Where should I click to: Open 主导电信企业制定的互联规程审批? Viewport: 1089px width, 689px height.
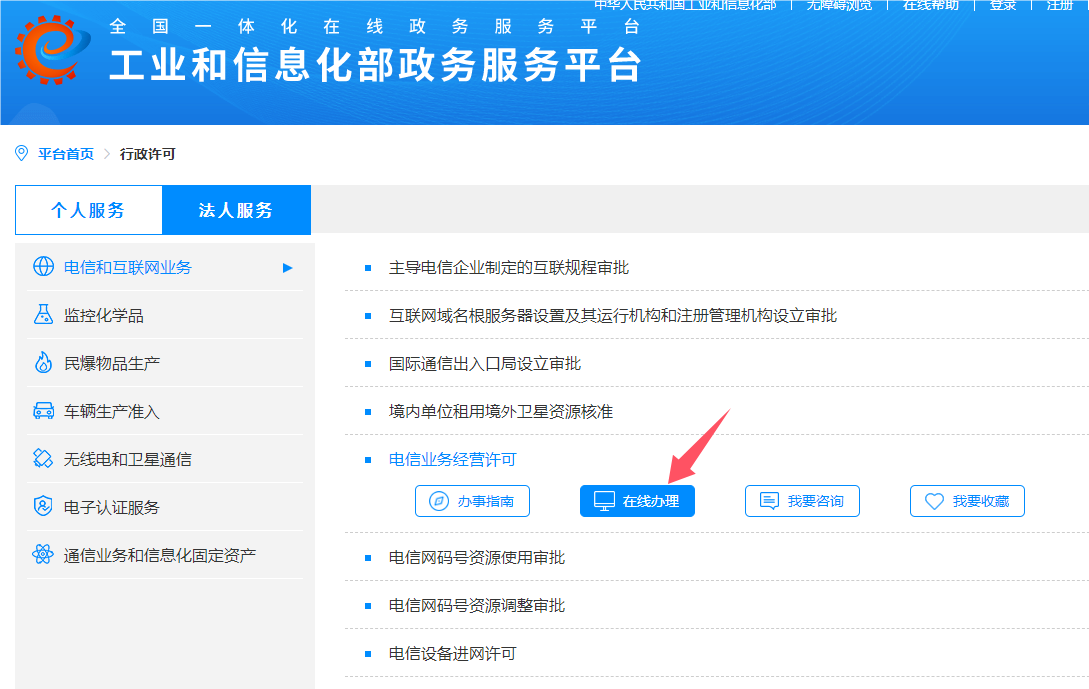pos(509,267)
